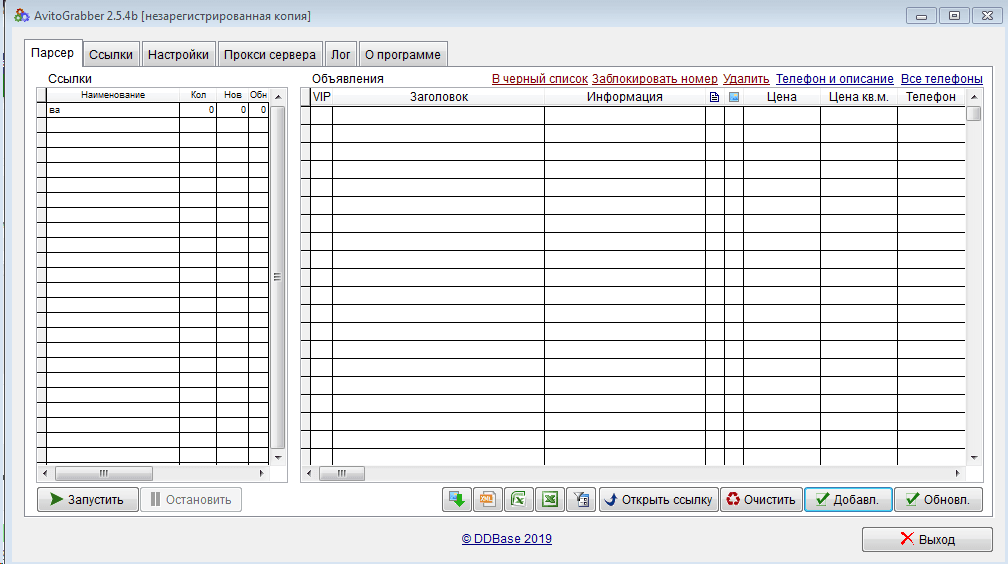The height and width of the screenshot is (564, 1008).
Task: Click the picture icon column header
Action: coord(734,97)
